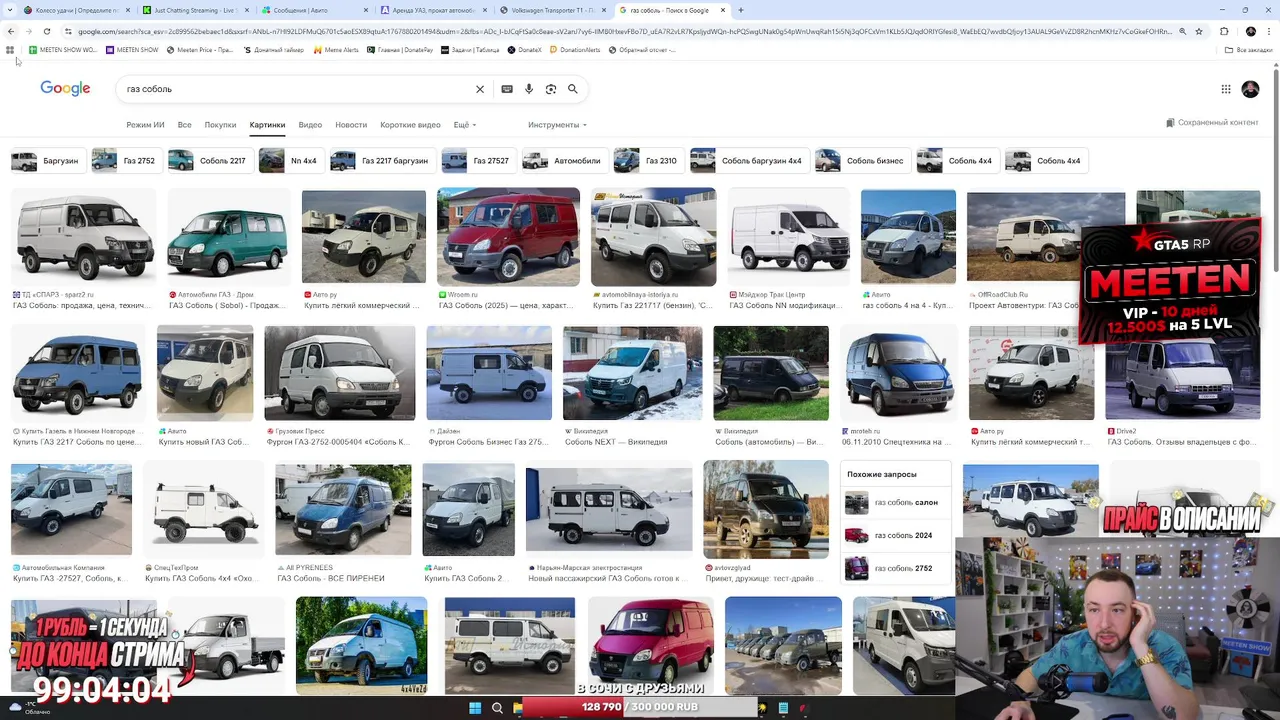Select the 'Автомобили' filter chip
Screen dimensions: 1280x720
[563, 160]
